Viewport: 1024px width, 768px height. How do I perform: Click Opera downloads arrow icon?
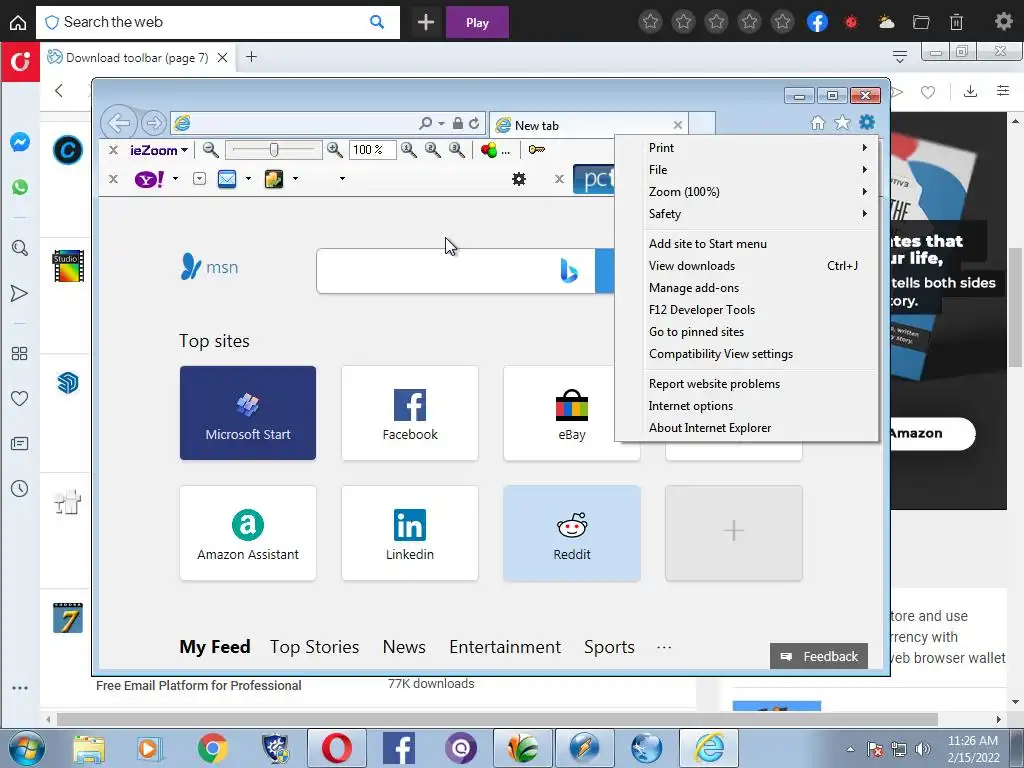point(970,91)
